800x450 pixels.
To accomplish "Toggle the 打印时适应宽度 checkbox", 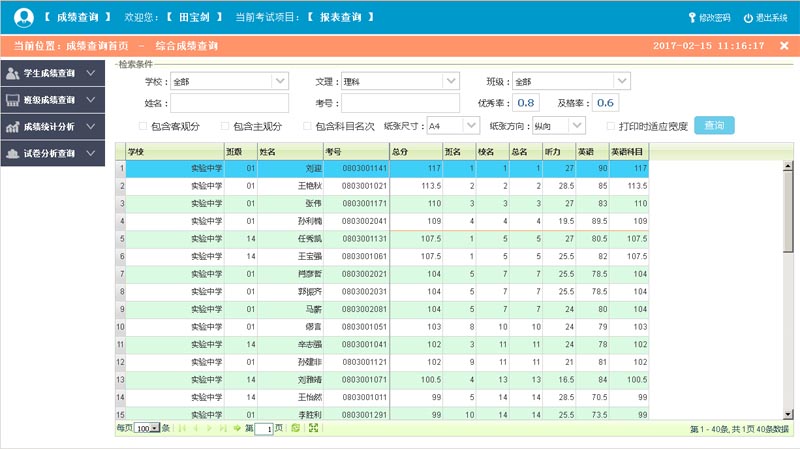I will point(611,126).
